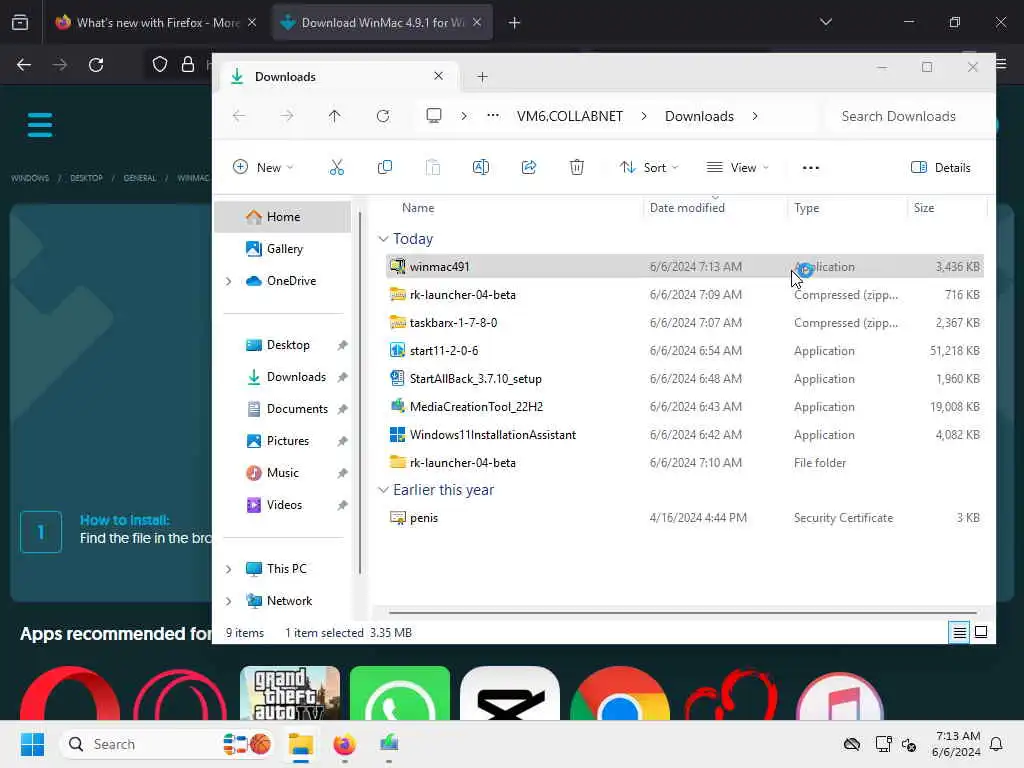Expand chevron after Downloads in address bar
Screen dimensions: 1024x768
point(755,116)
